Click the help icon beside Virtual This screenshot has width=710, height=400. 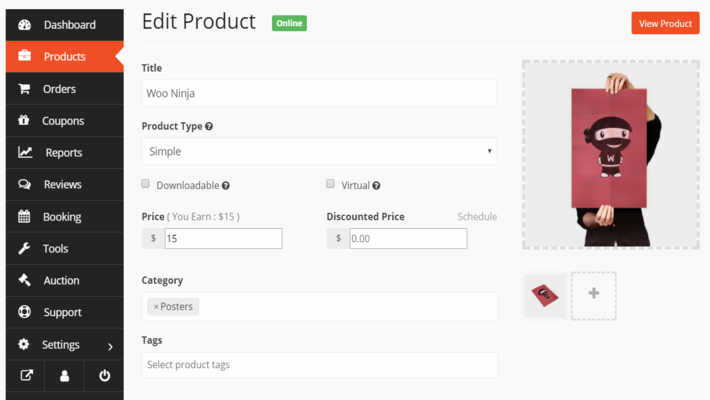(x=376, y=185)
